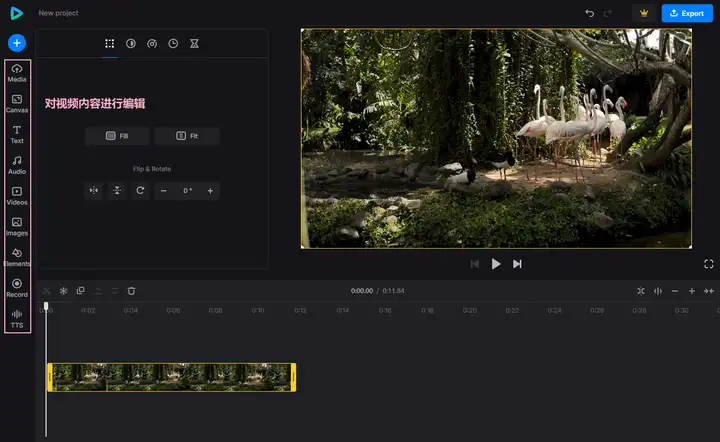This screenshot has height=442, width=720.
Task: Click the clip's right yellow trim handle
Action: [x=293, y=377]
